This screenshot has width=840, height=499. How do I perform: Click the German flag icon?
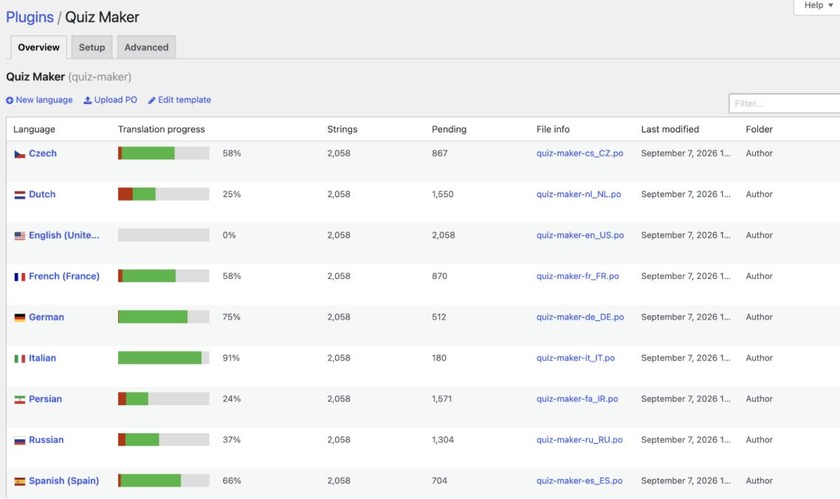(20, 318)
